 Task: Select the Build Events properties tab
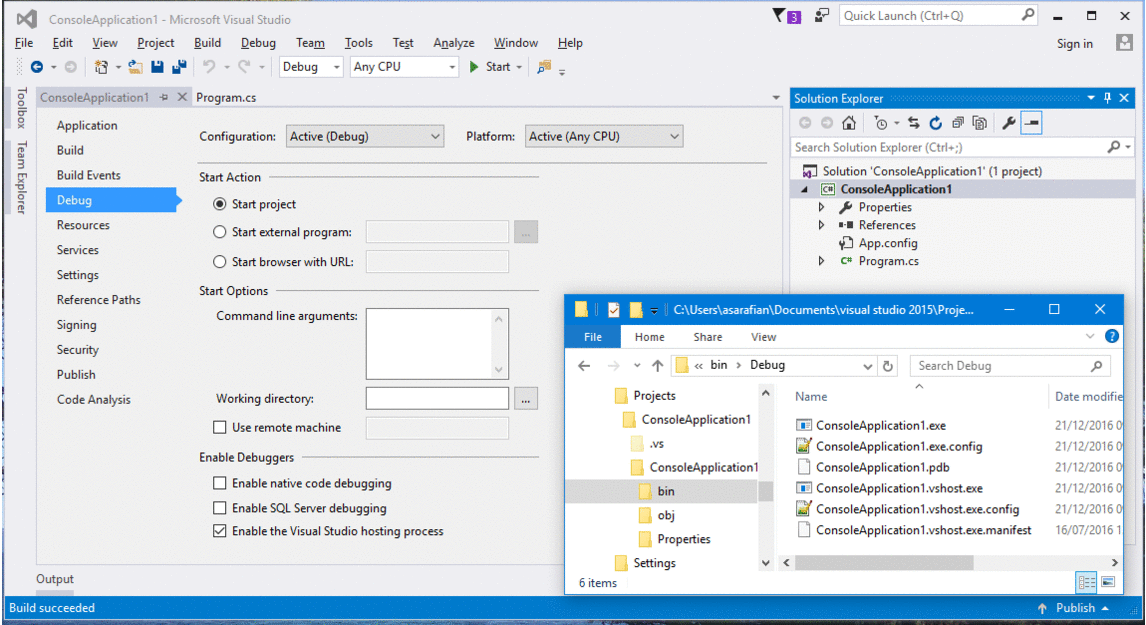(88, 175)
